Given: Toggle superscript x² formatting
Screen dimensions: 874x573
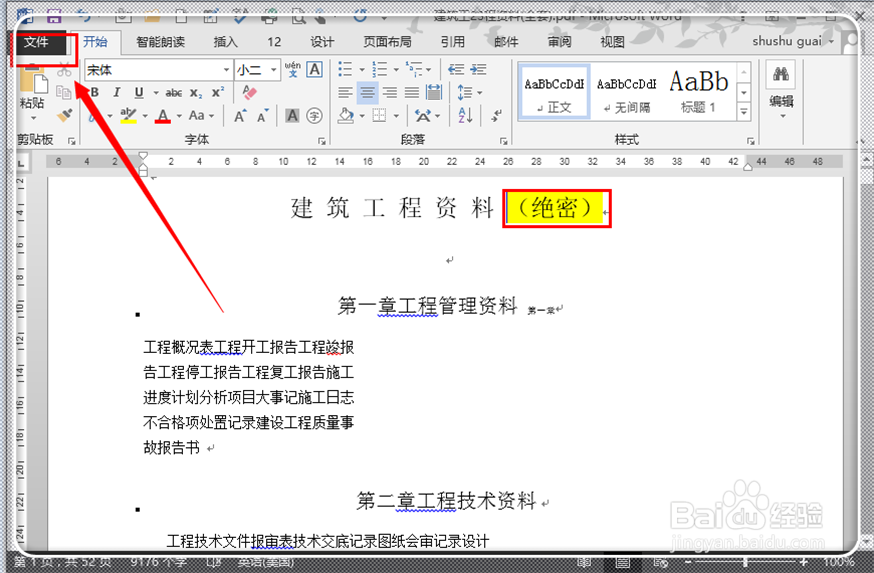Looking at the screenshot, I should 218,92.
